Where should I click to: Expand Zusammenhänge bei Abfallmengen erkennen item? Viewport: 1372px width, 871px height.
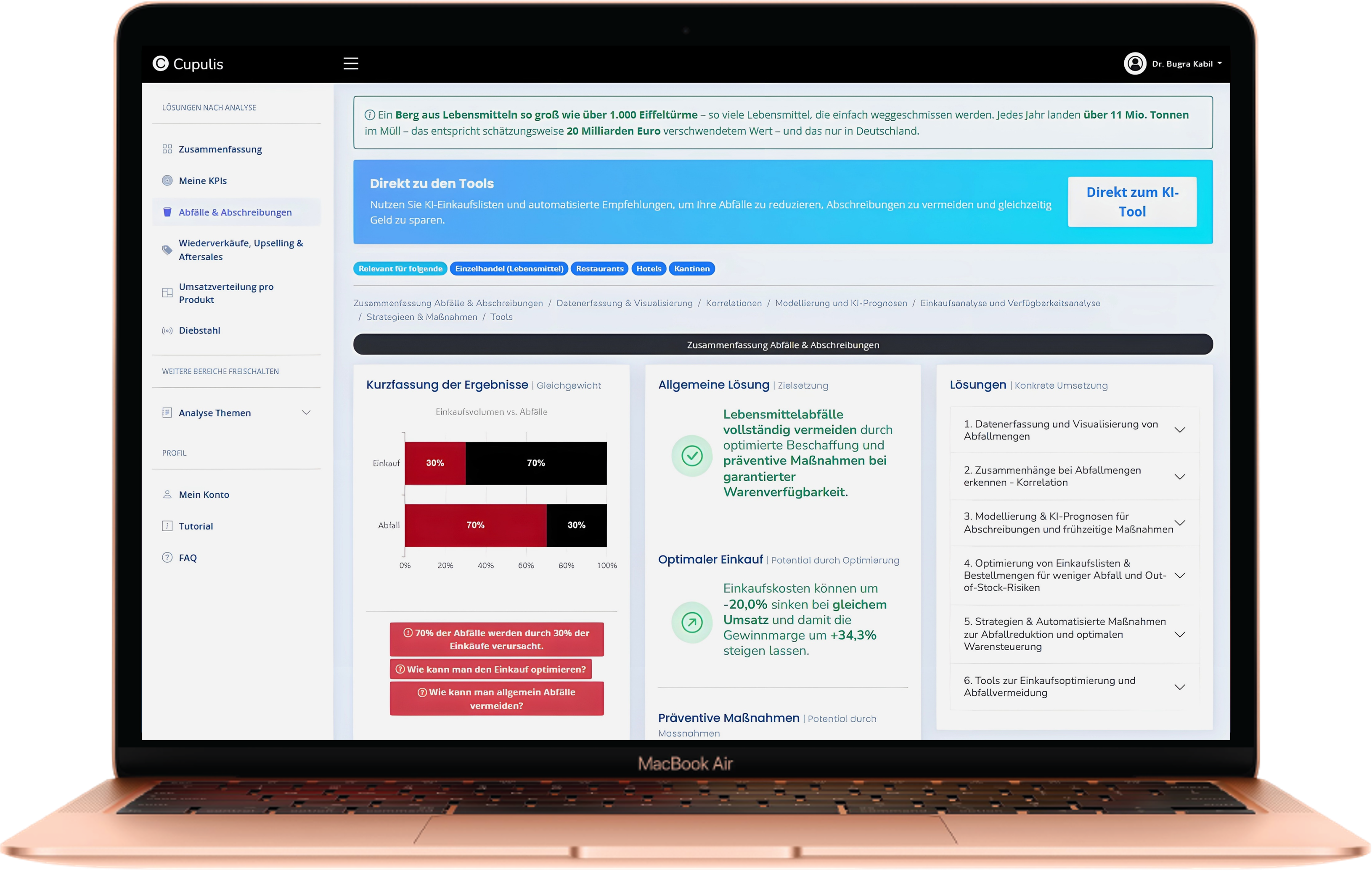pyautogui.click(x=1179, y=477)
